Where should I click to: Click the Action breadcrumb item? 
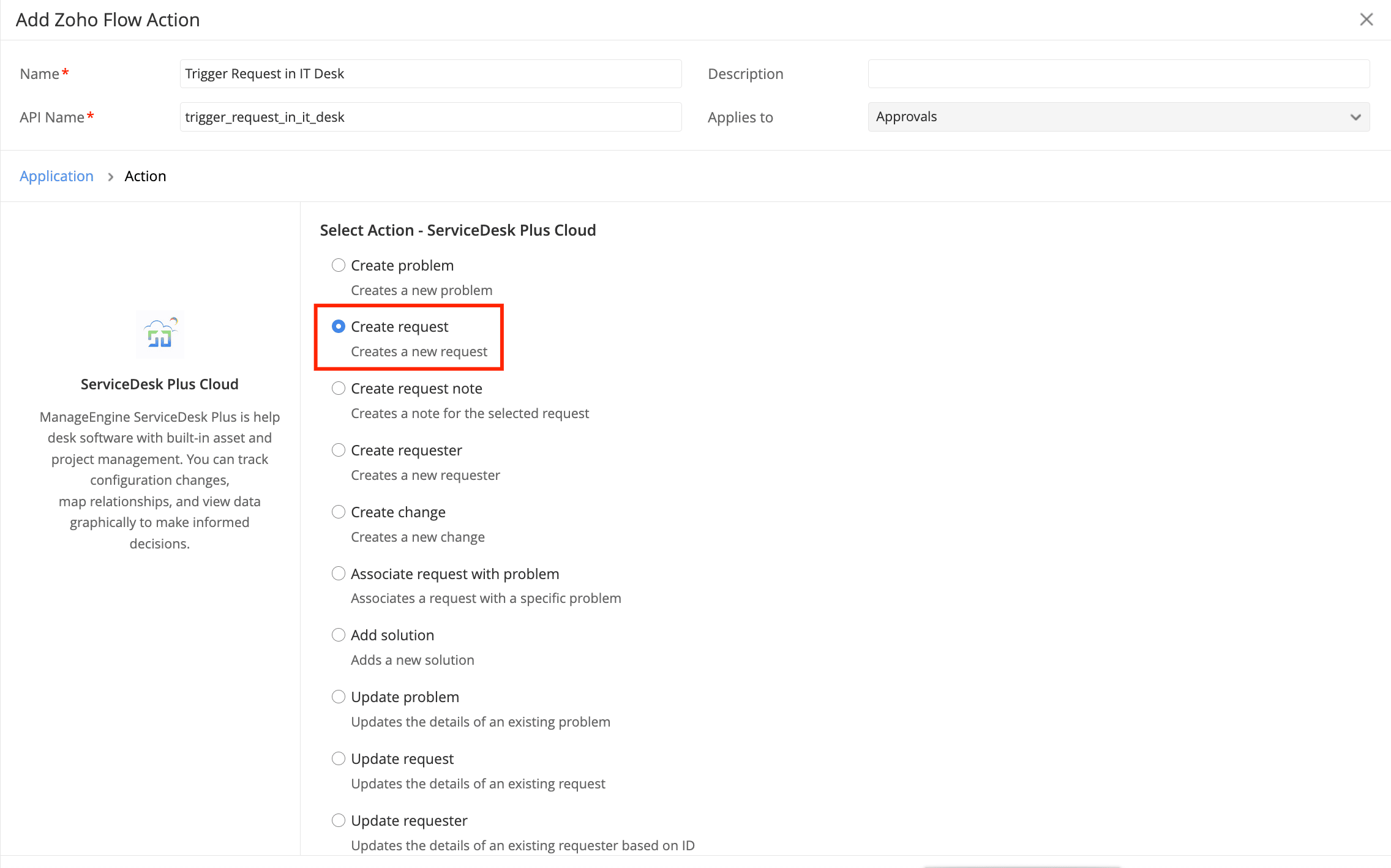145,176
